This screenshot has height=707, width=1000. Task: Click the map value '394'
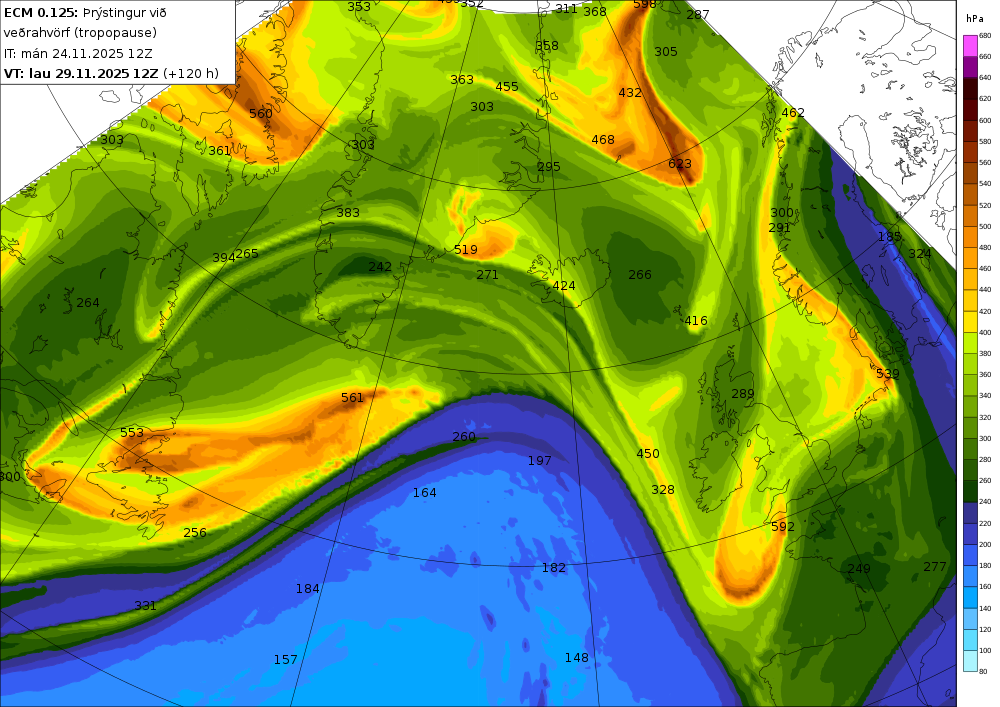point(223,258)
